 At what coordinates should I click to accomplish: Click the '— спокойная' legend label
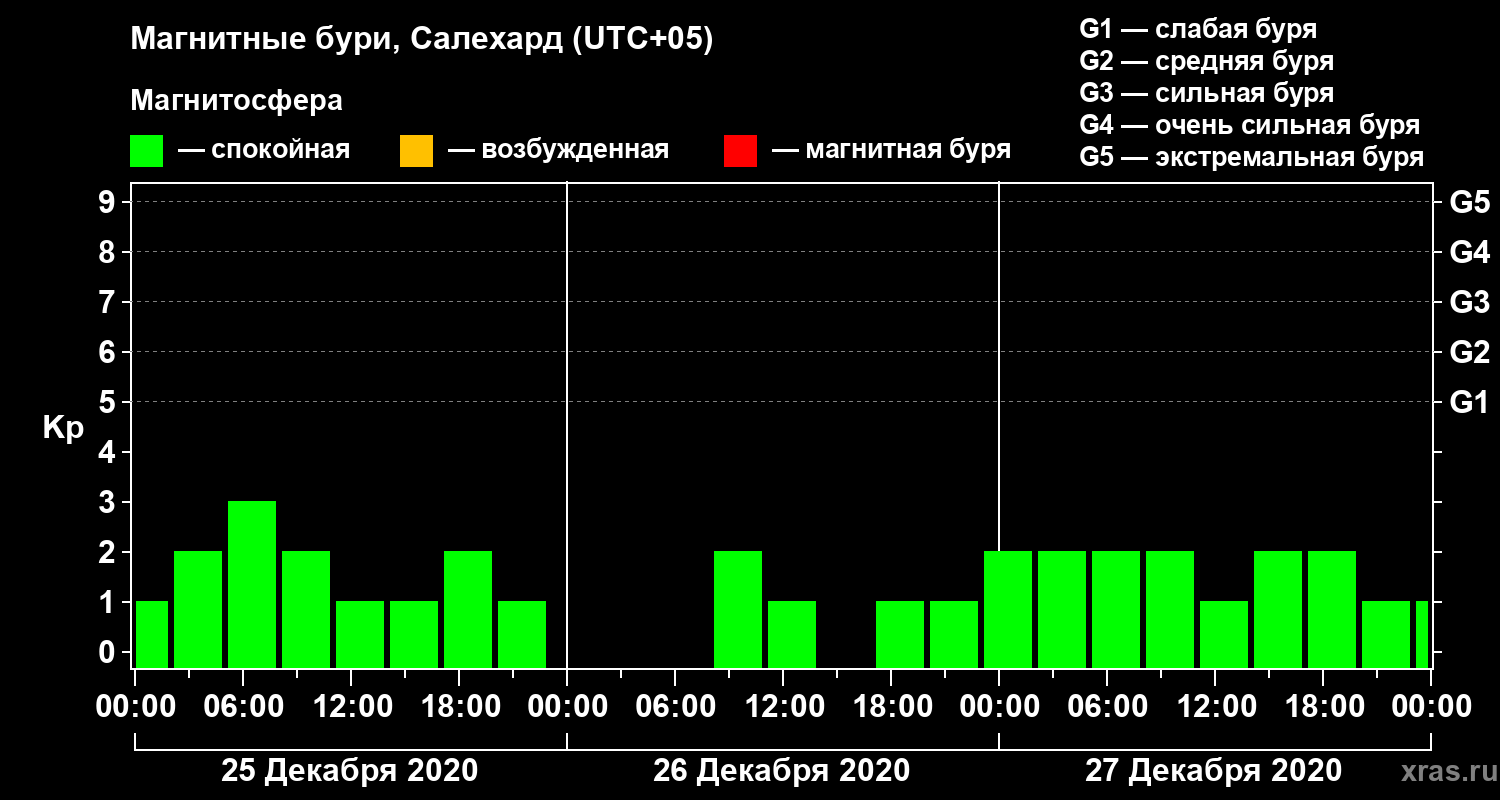point(263,150)
